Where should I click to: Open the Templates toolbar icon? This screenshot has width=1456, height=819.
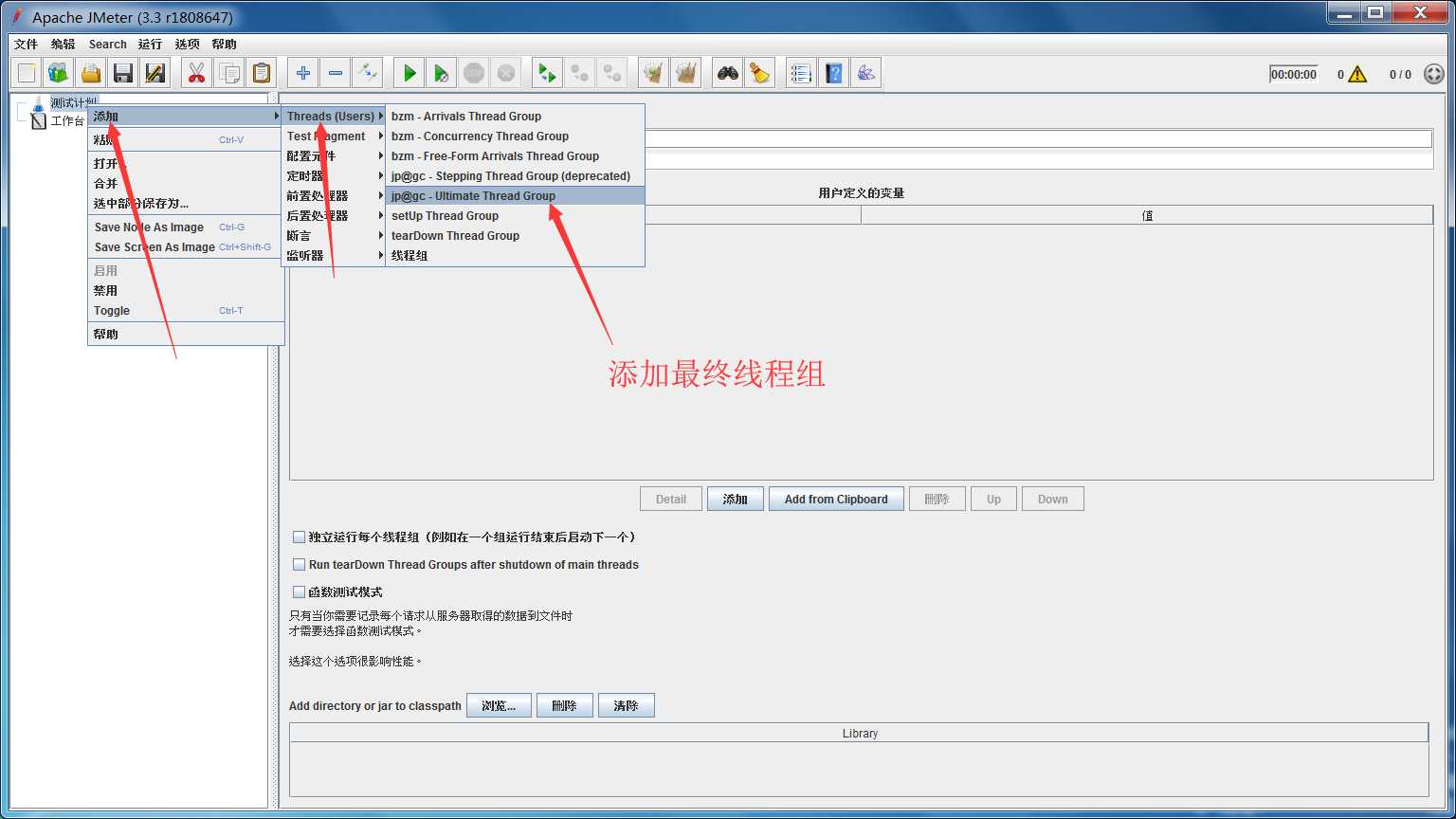point(59,73)
